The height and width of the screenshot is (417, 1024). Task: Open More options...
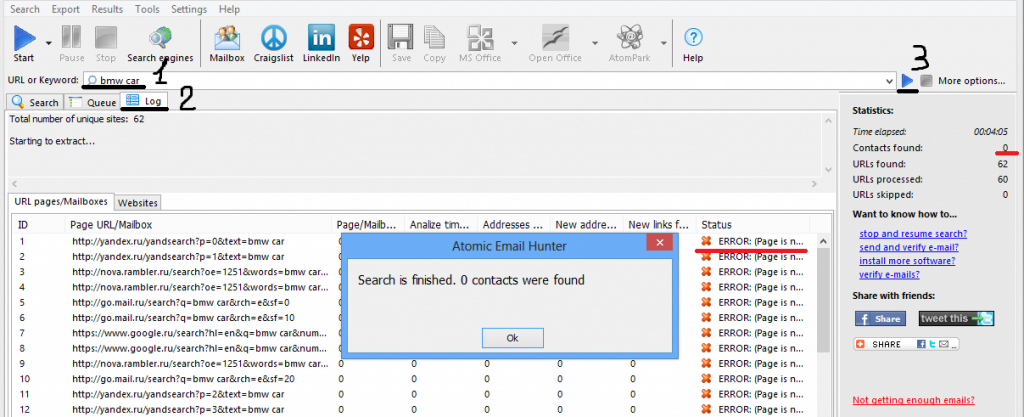[x=971, y=81]
